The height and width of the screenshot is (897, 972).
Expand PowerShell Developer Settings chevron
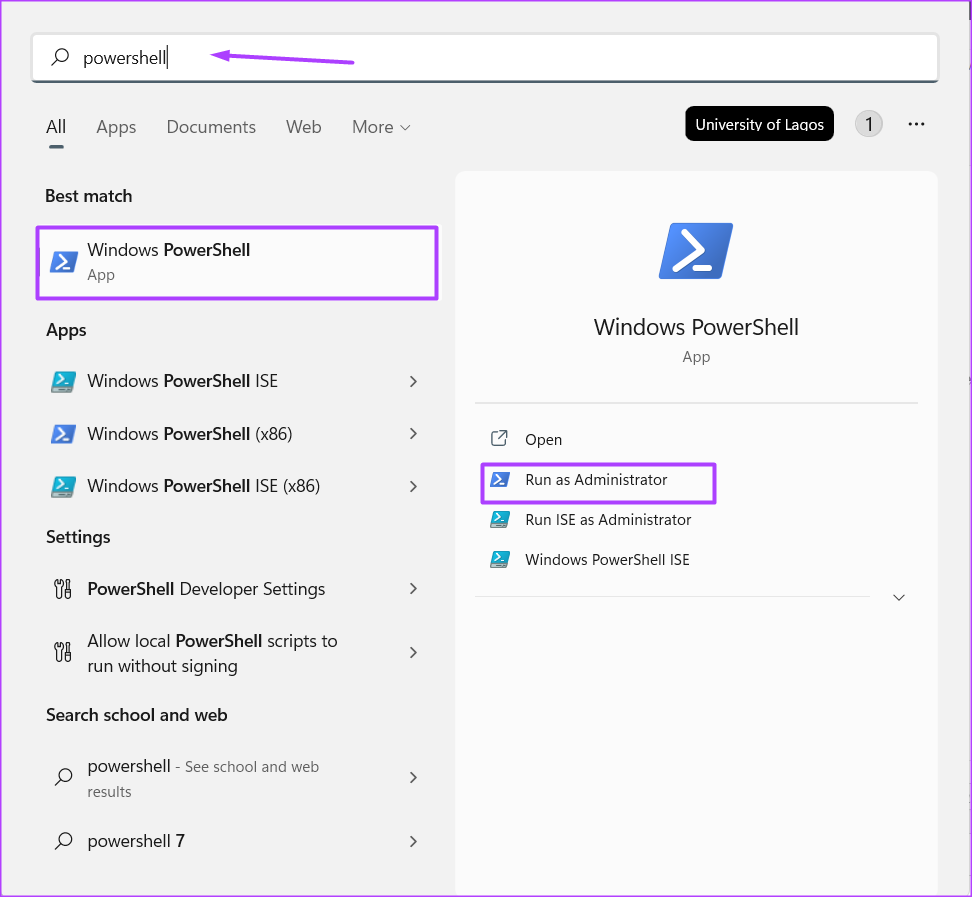[413, 588]
